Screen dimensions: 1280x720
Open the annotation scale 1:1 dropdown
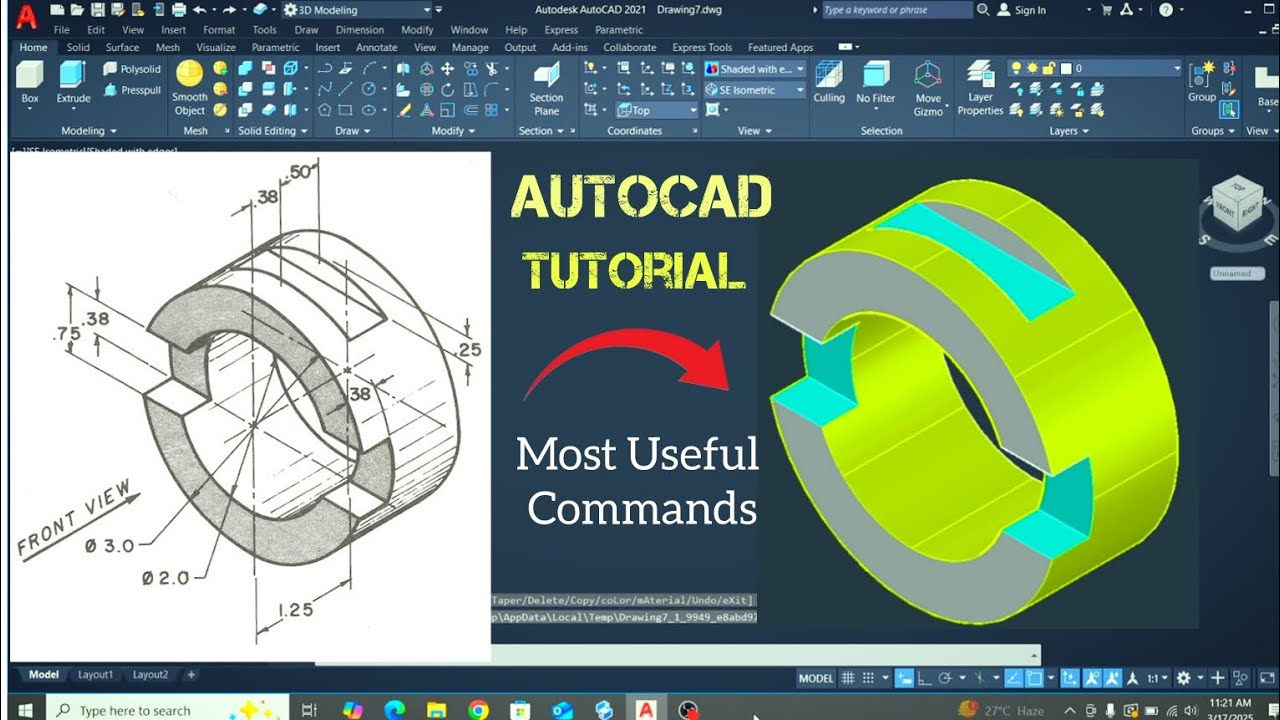point(1156,678)
